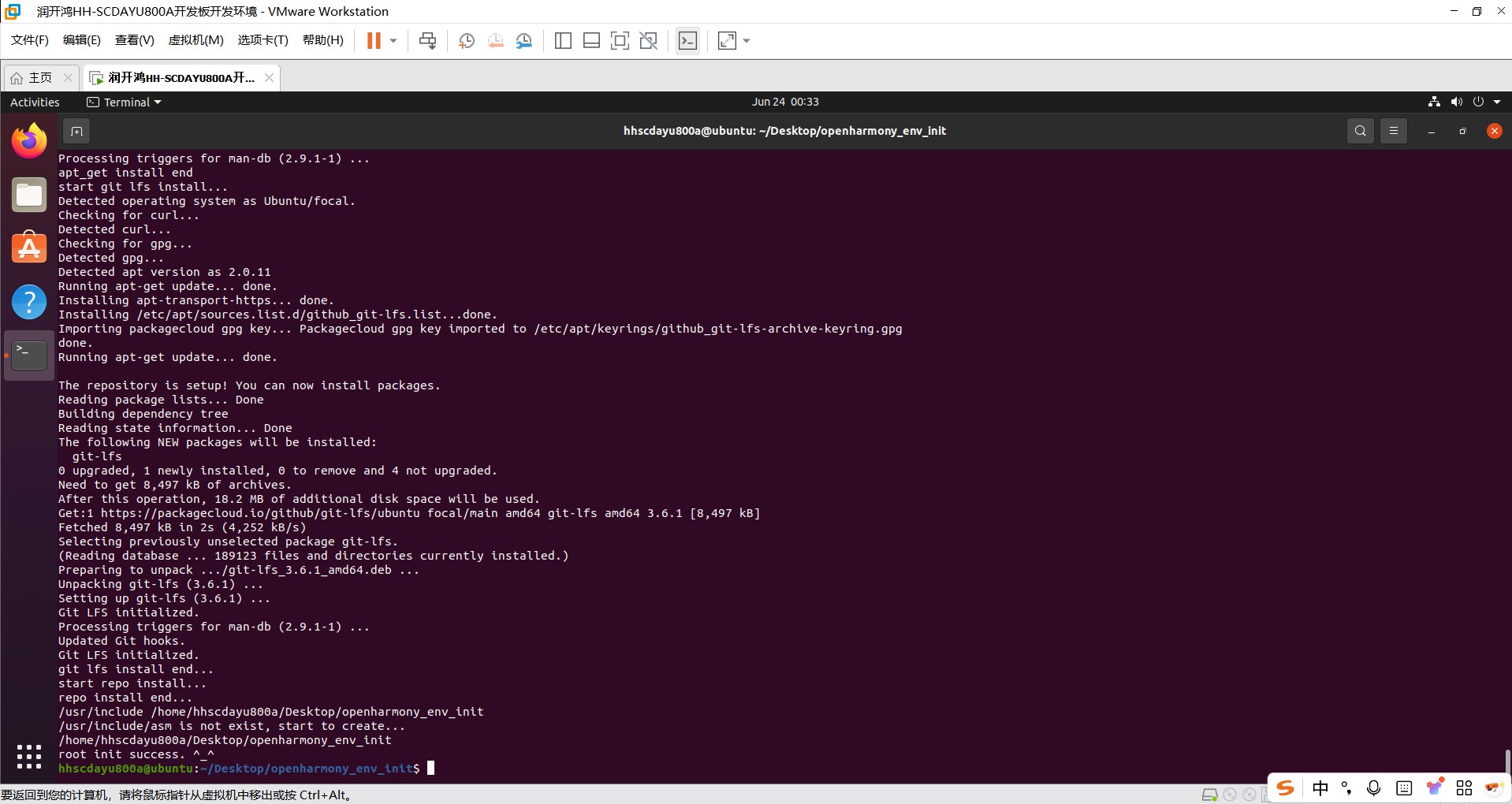Close the 主页 tab
Image resolution: width=1512 pixels, height=804 pixels.
tap(68, 77)
